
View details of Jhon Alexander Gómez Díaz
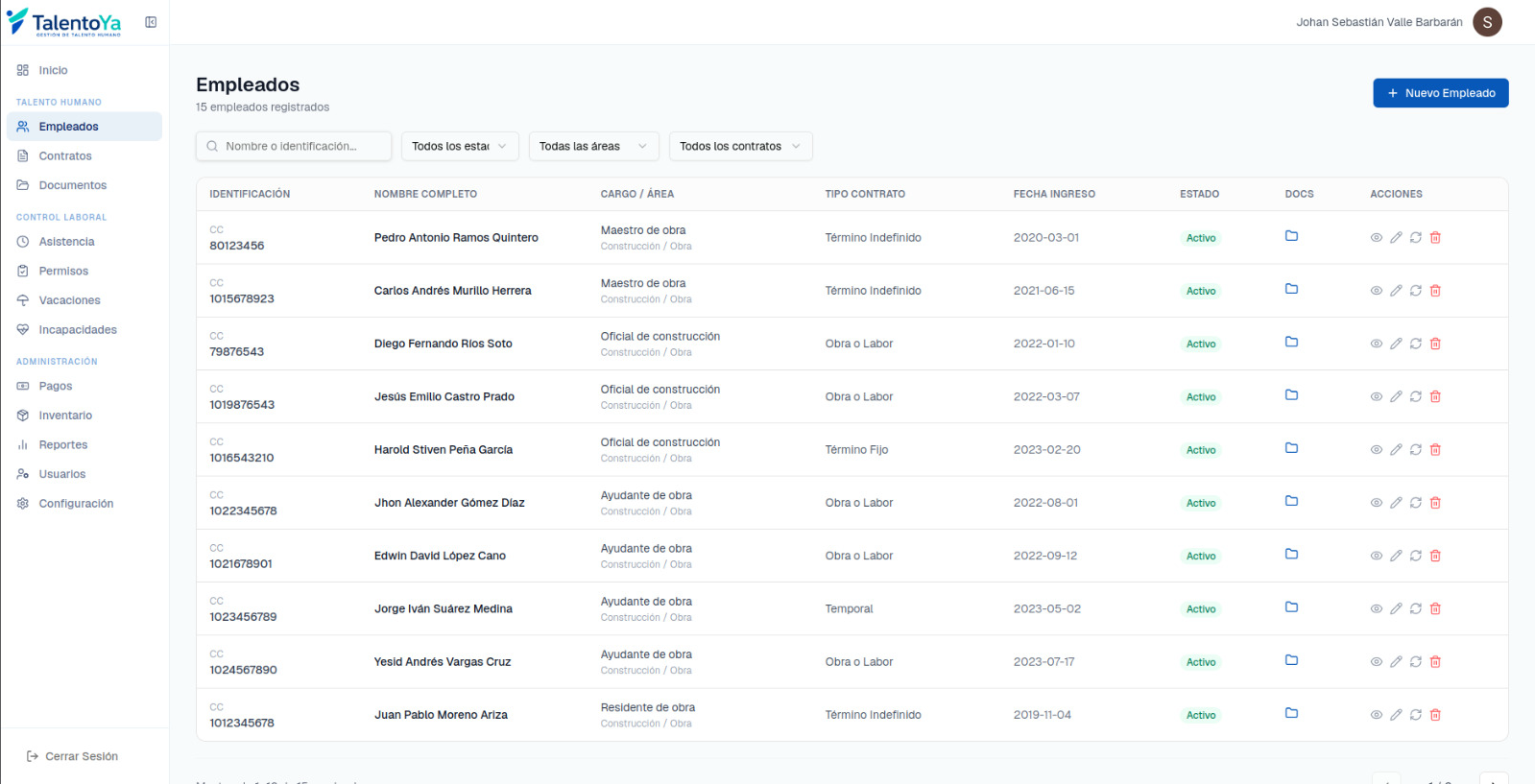[1376, 503]
